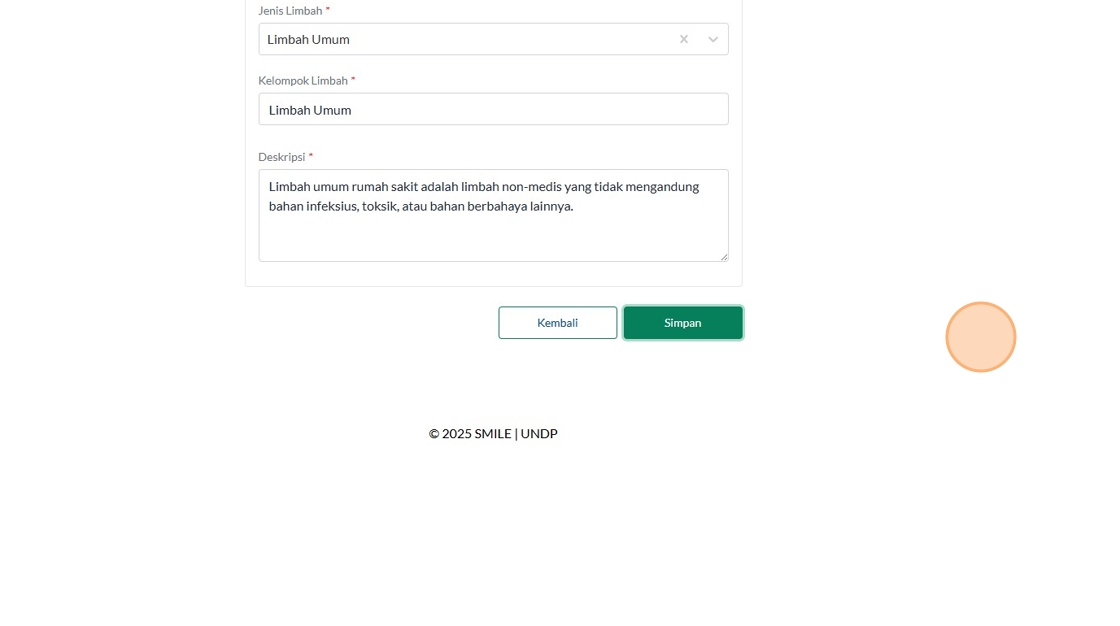
Task: Focus the Deskripsi text area
Action: (x=493, y=235)
